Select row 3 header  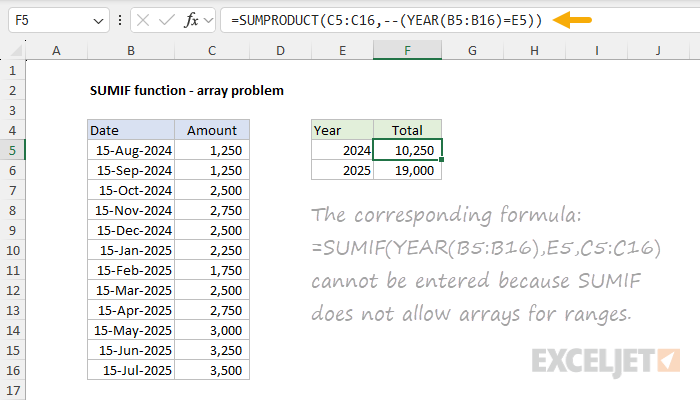(12, 110)
